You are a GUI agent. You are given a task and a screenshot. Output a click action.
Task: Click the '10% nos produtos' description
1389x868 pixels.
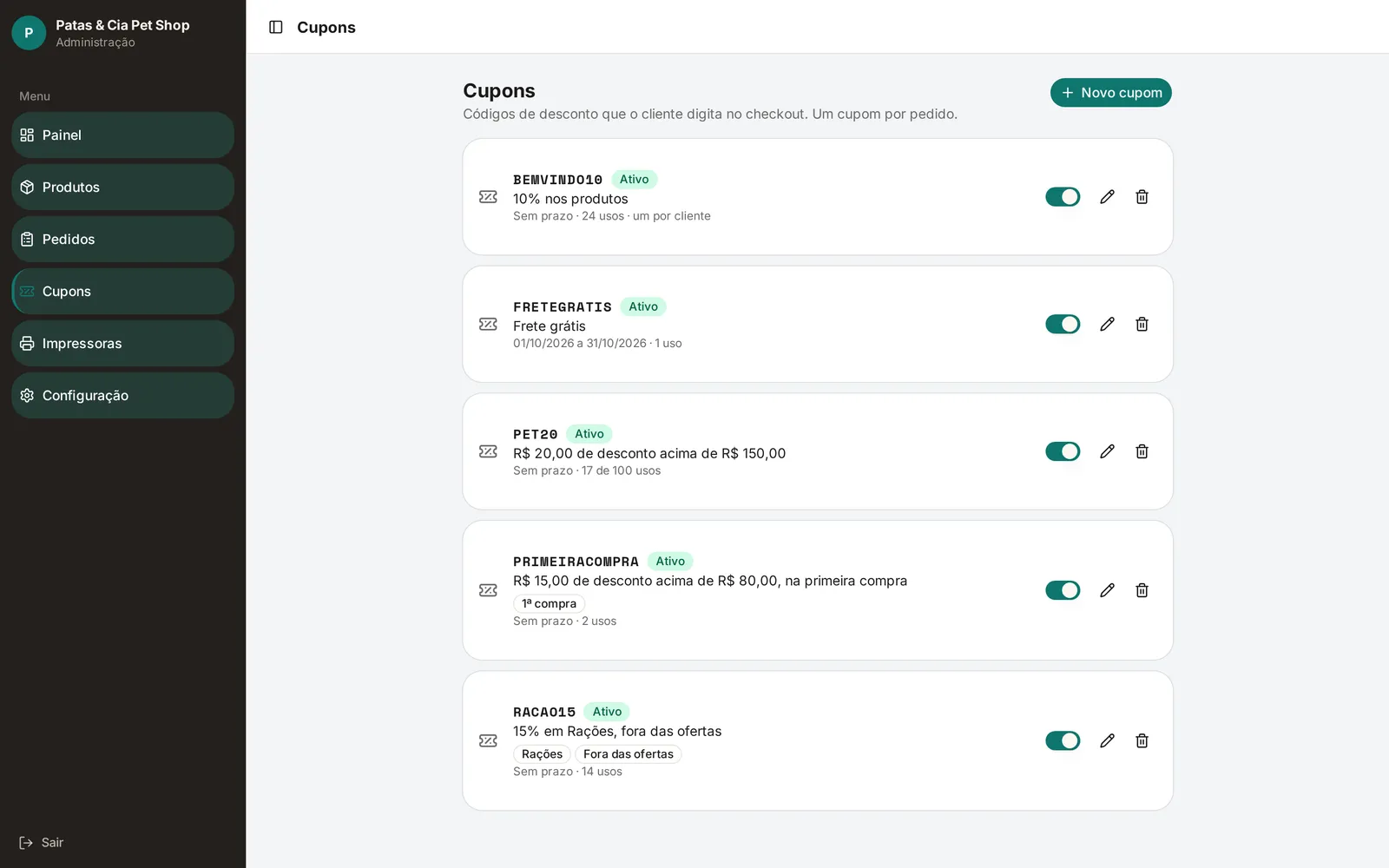coord(570,199)
